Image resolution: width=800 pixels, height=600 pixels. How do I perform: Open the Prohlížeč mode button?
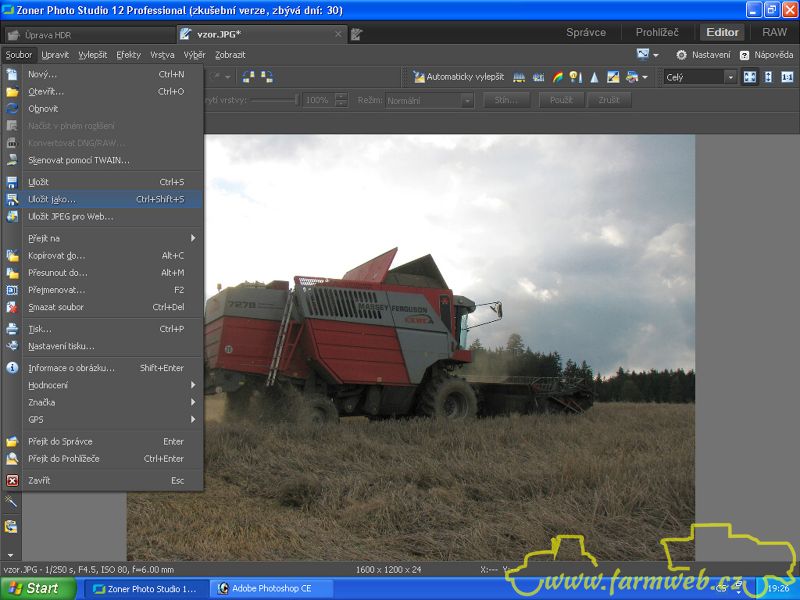point(657,32)
